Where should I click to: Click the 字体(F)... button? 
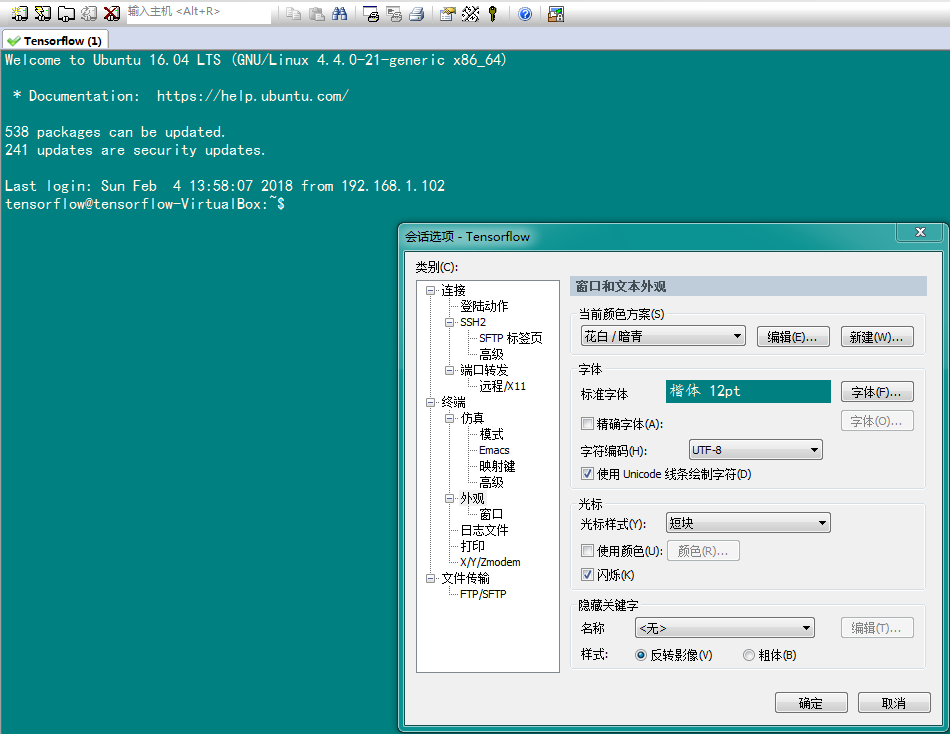point(876,391)
